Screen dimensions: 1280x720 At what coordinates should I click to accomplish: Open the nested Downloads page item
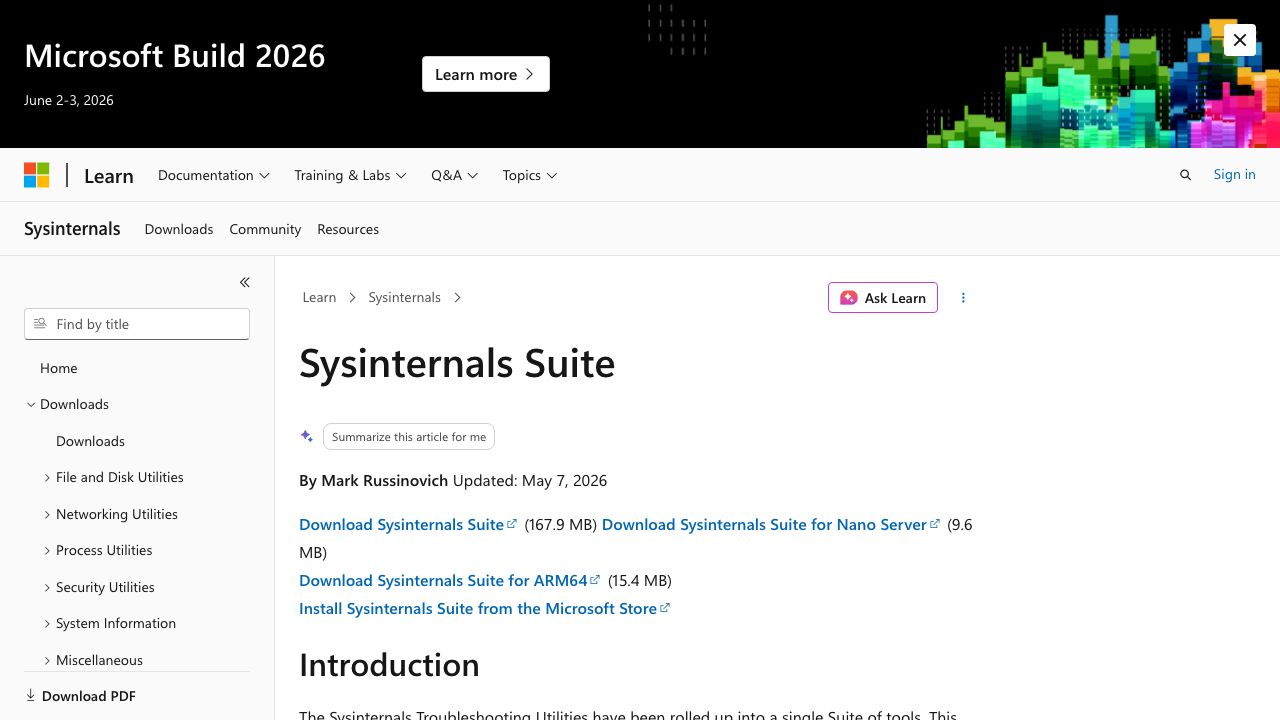(90, 441)
